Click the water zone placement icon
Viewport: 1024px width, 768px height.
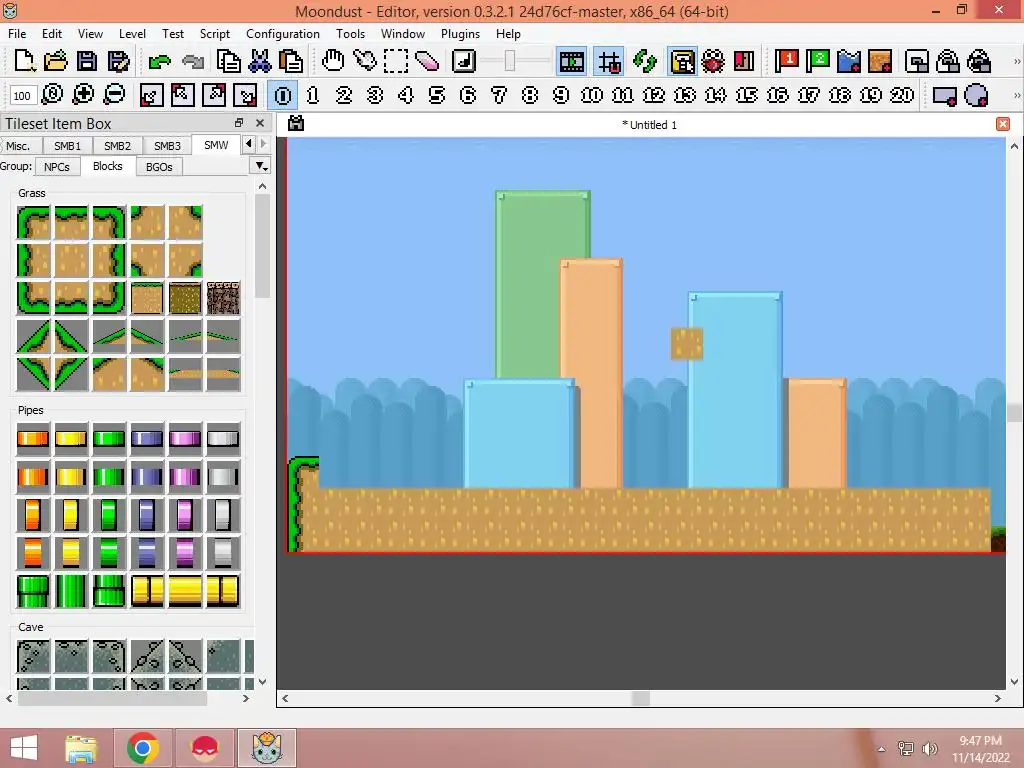point(848,61)
